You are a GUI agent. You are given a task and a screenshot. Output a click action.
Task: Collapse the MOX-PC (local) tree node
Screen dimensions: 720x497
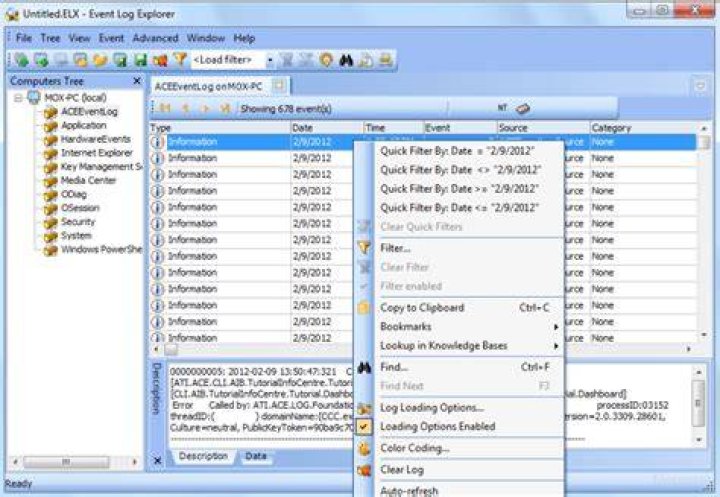[x=18, y=98]
